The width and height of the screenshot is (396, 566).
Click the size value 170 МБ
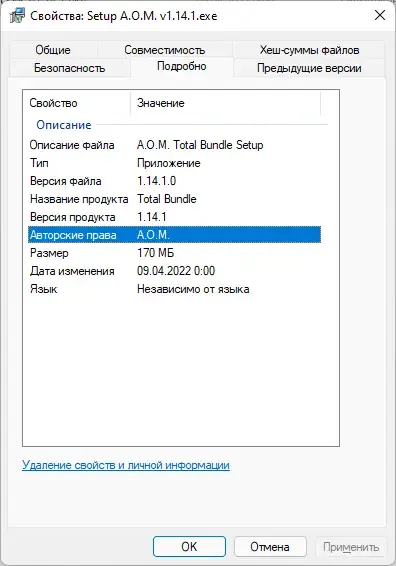pyautogui.click(x=155, y=253)
